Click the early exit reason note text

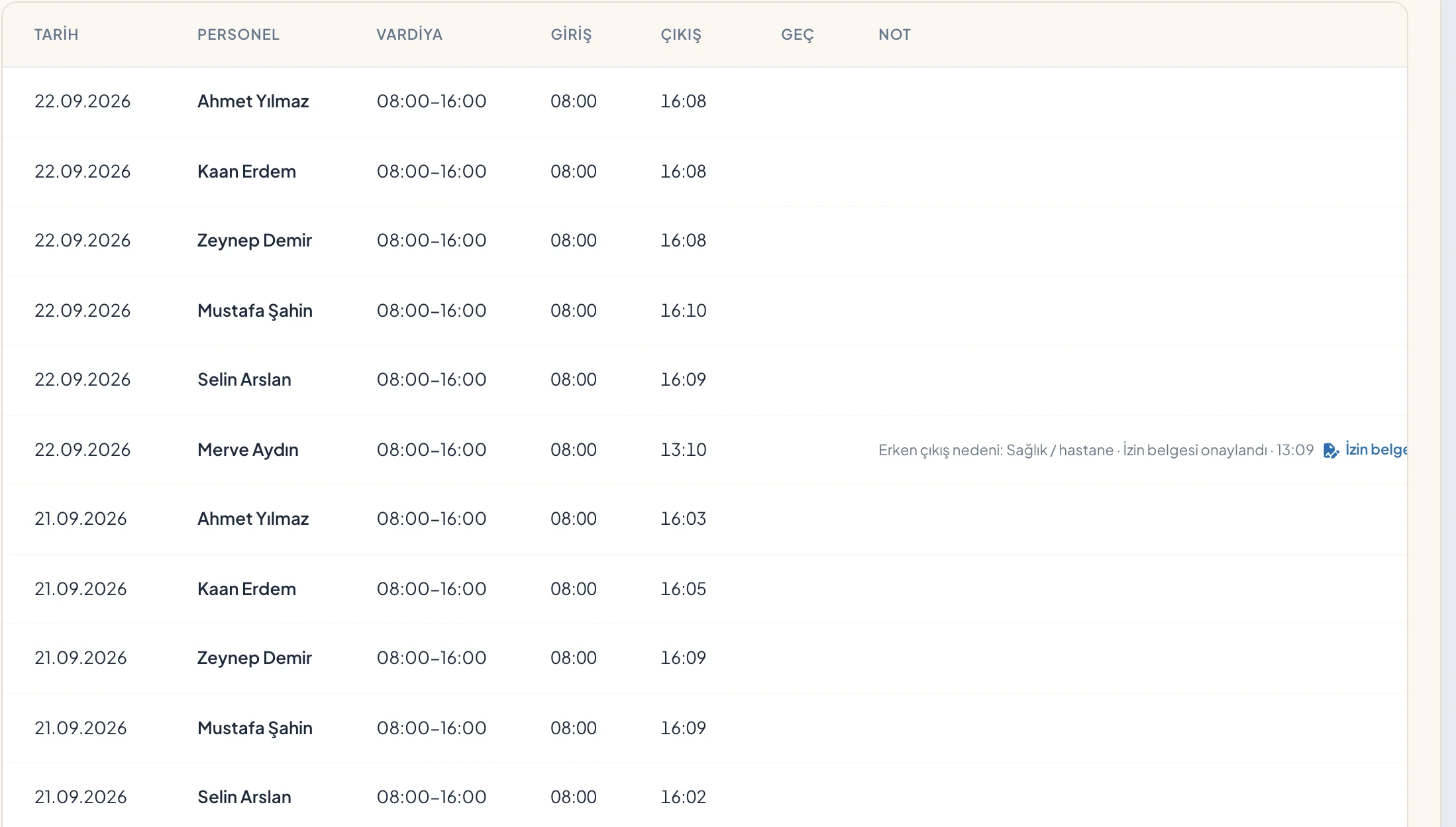1096,451
